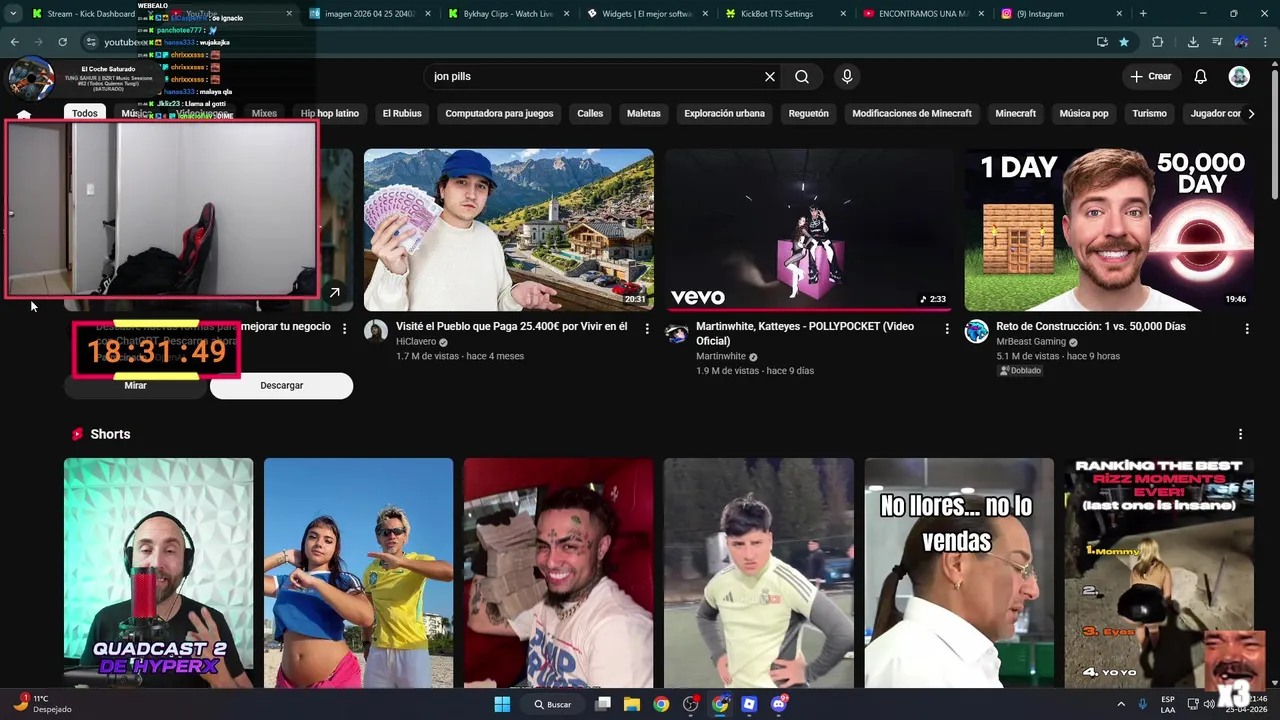1280x720 pixels.
Task: Select the 'El Rubius' chip
Action: coord(402,114)
